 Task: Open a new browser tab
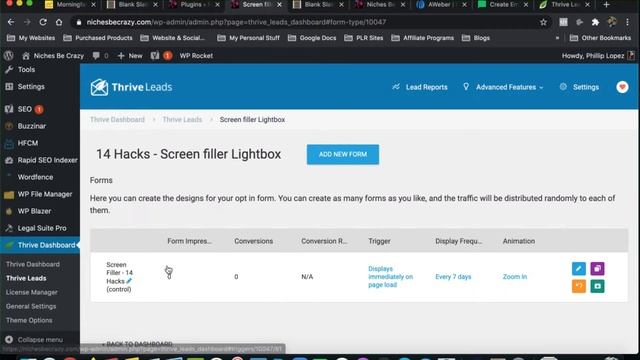click(606, 4)
